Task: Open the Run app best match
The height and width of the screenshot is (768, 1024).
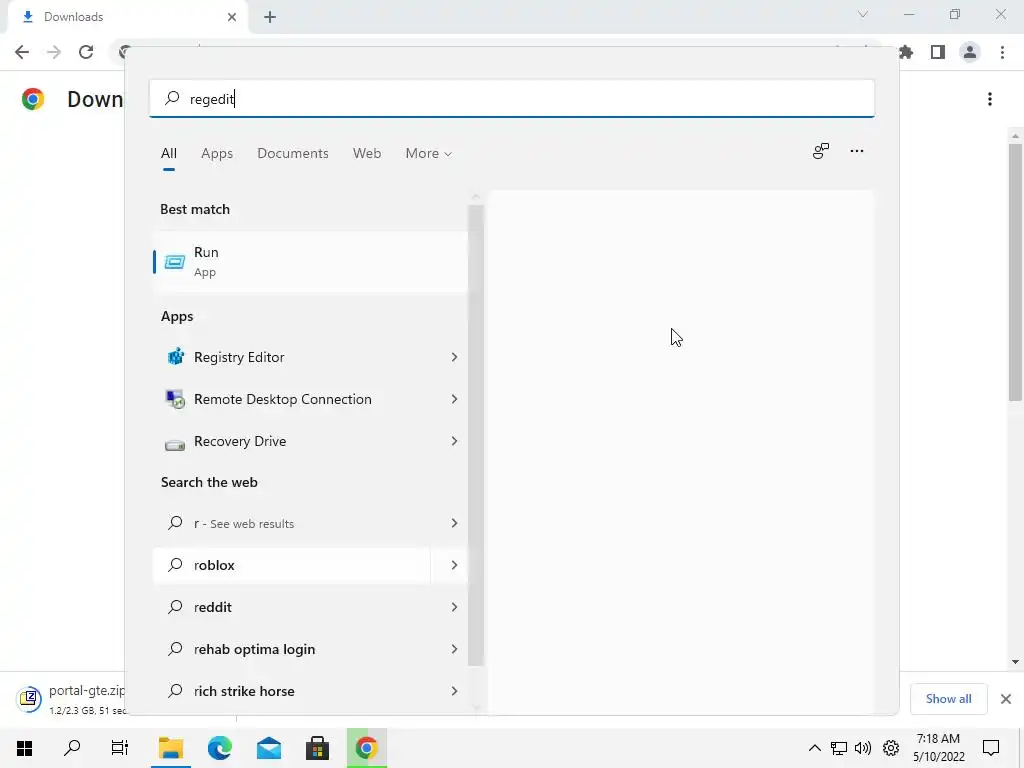Action: coord(310,262)
